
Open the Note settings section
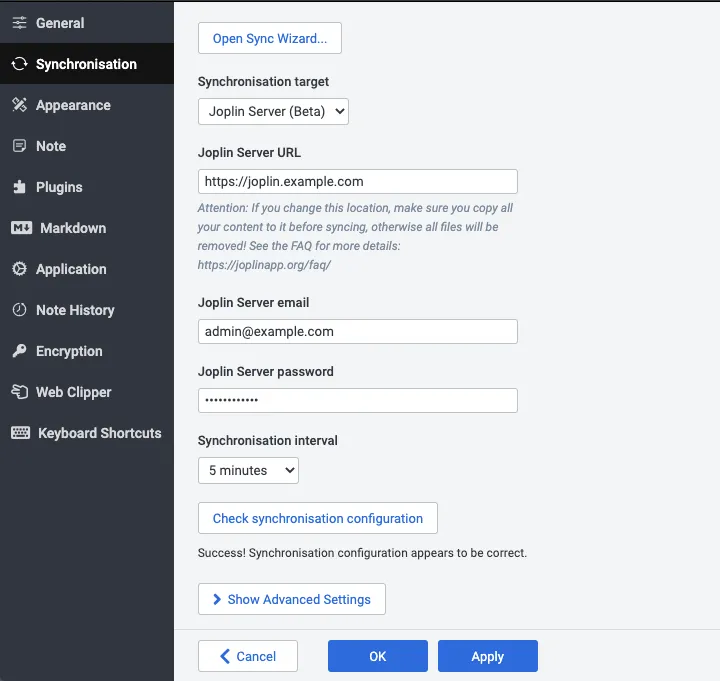point(87,146)
